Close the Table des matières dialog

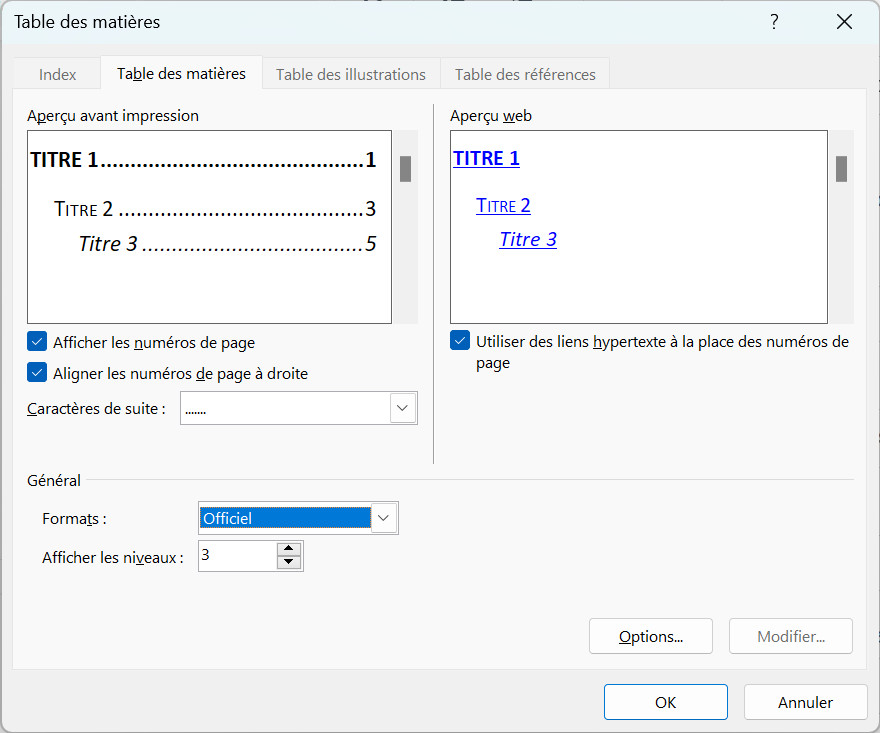pyautogui.click(x=845, y=22)
